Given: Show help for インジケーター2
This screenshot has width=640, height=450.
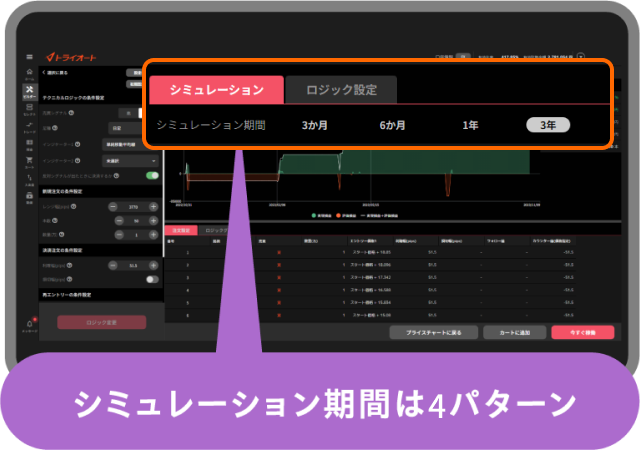Looking at the screenshot, I should click(78, 161).
